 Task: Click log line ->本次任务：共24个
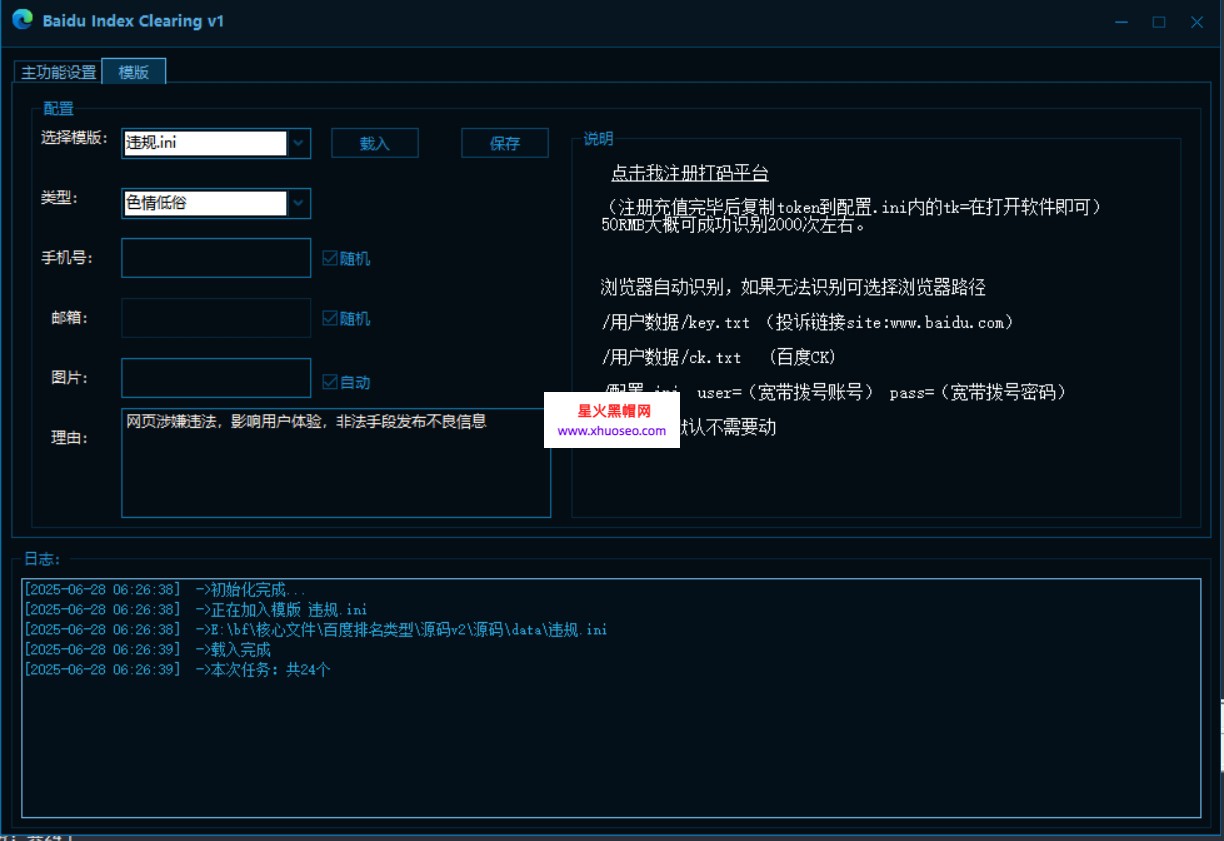(178, 669)
